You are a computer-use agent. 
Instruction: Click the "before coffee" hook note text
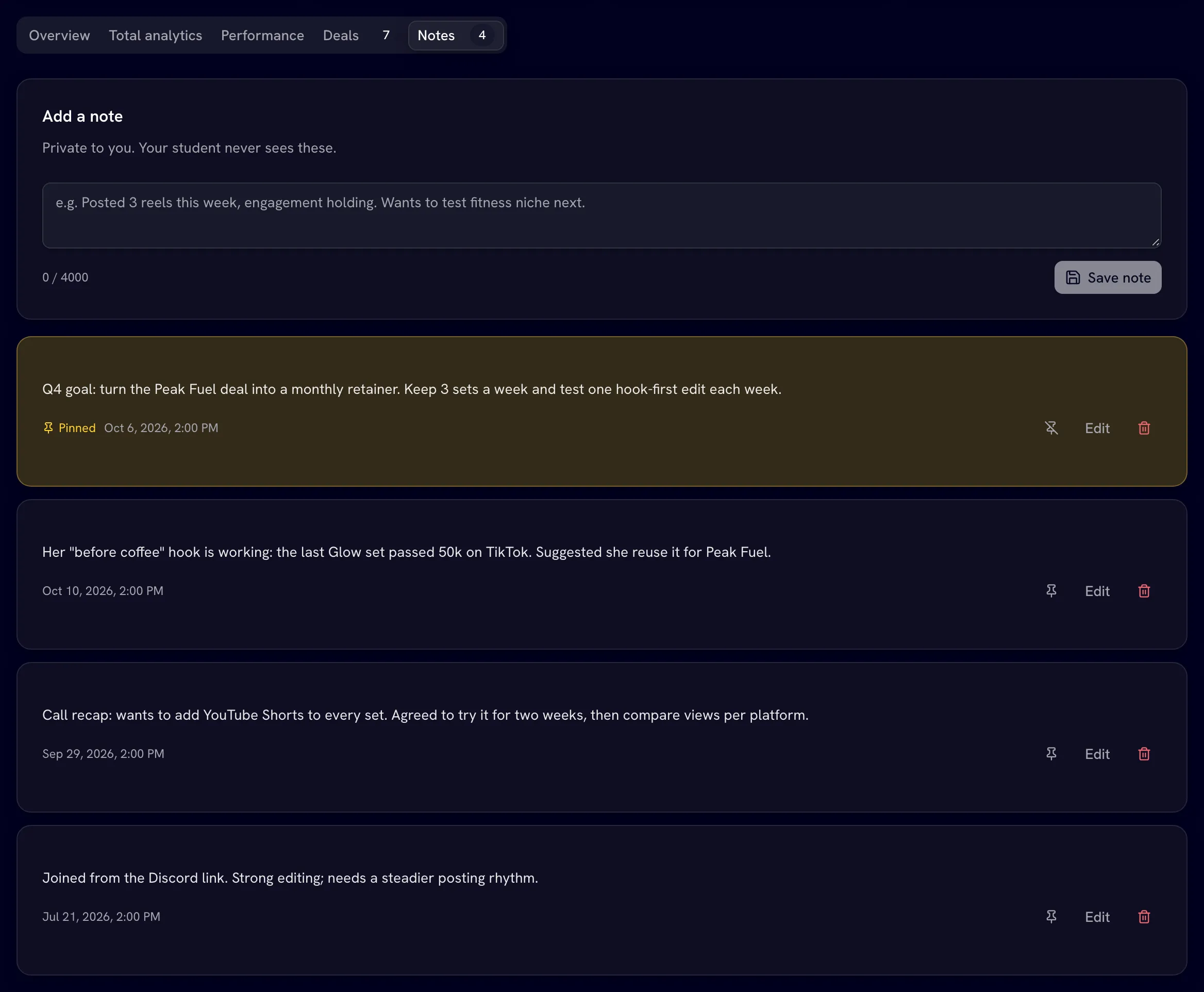pyautogui.click(x=407, y=552)
